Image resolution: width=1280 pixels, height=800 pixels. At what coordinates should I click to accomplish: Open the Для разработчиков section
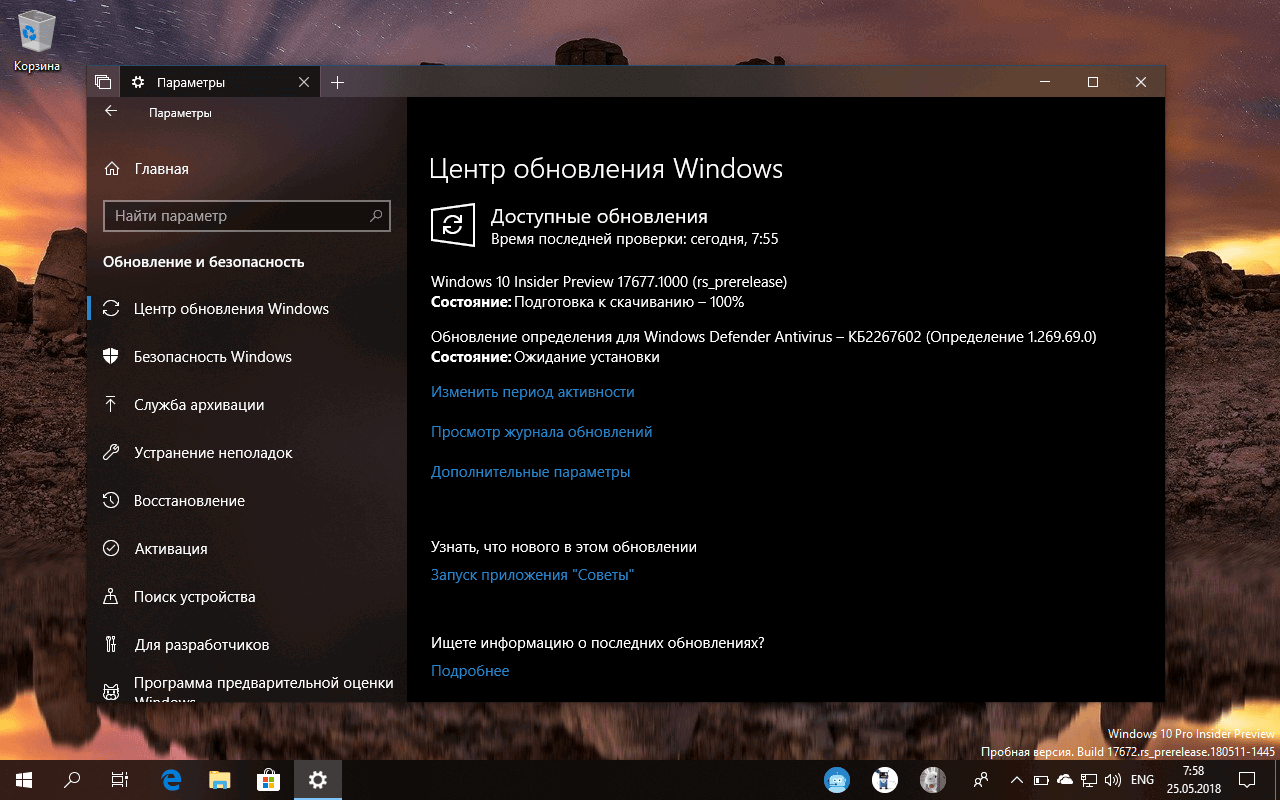247,645
